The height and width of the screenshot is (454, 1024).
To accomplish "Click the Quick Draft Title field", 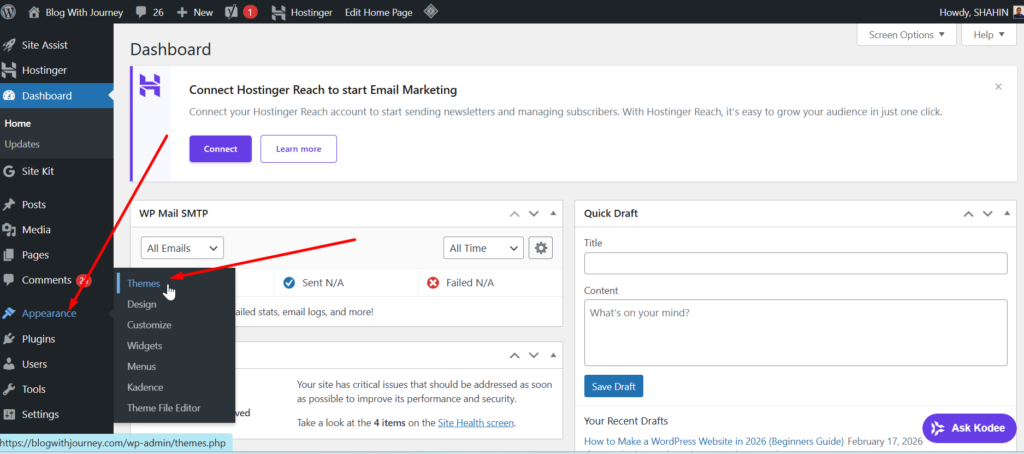I will point(795,263).
